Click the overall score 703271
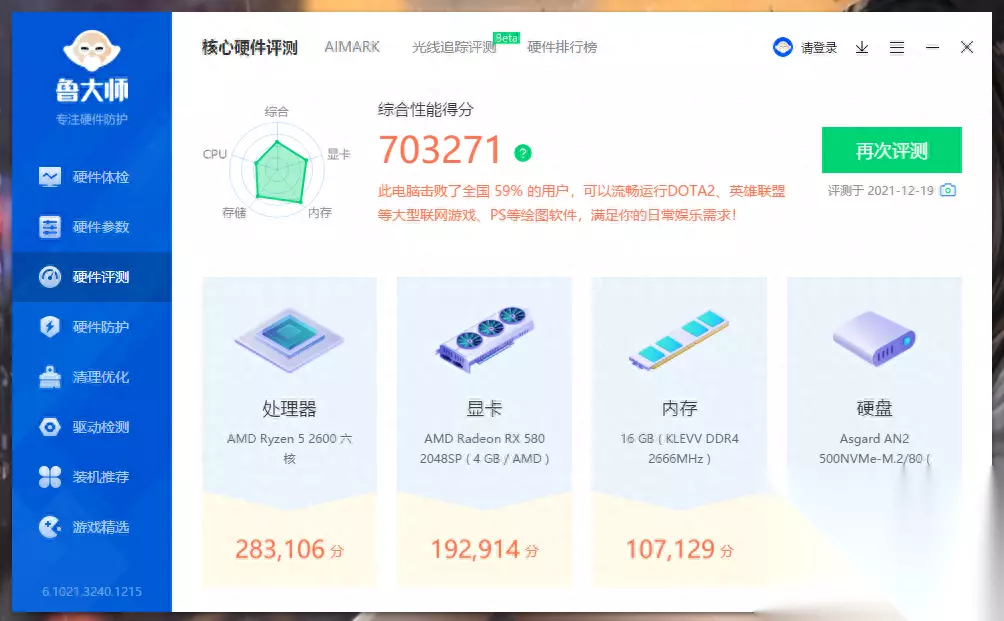Screen dimensions: 1004x621 click(x=439, y=150)
